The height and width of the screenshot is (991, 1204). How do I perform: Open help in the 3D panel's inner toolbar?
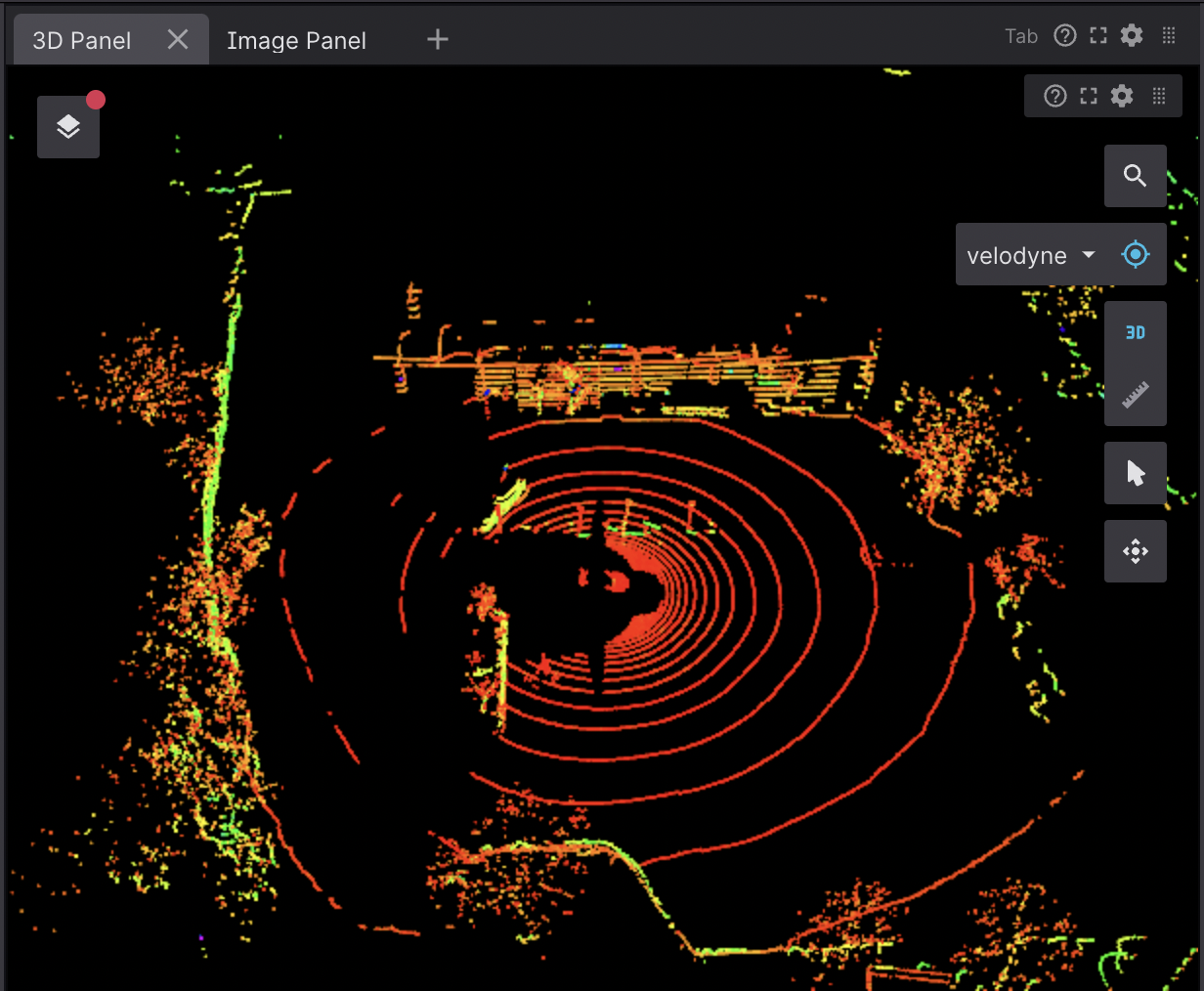(x=1054, y=96)
